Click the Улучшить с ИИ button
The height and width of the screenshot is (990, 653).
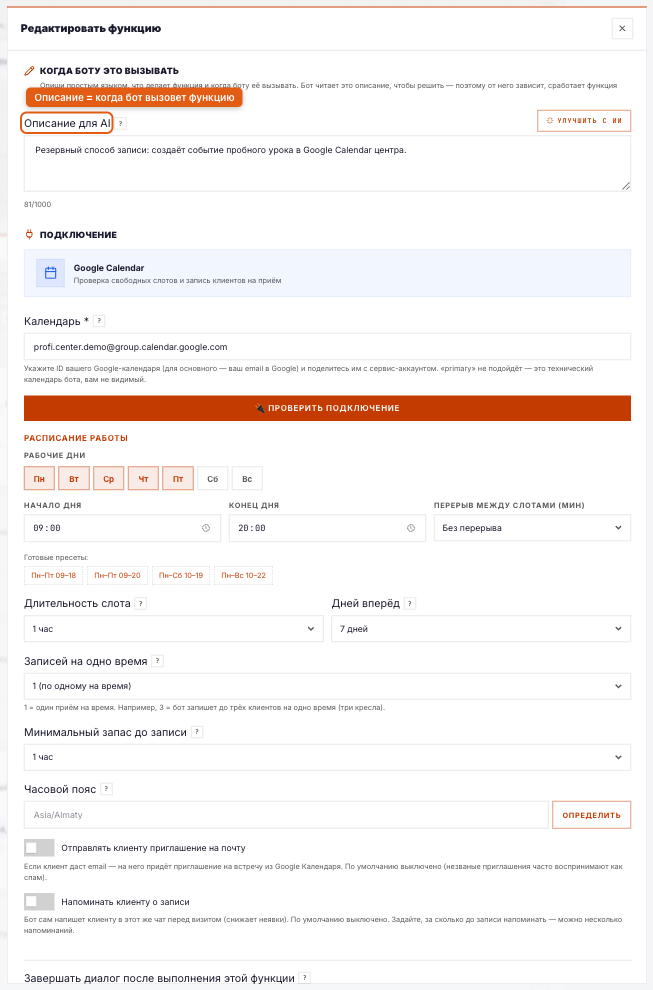tap(584, 121)
